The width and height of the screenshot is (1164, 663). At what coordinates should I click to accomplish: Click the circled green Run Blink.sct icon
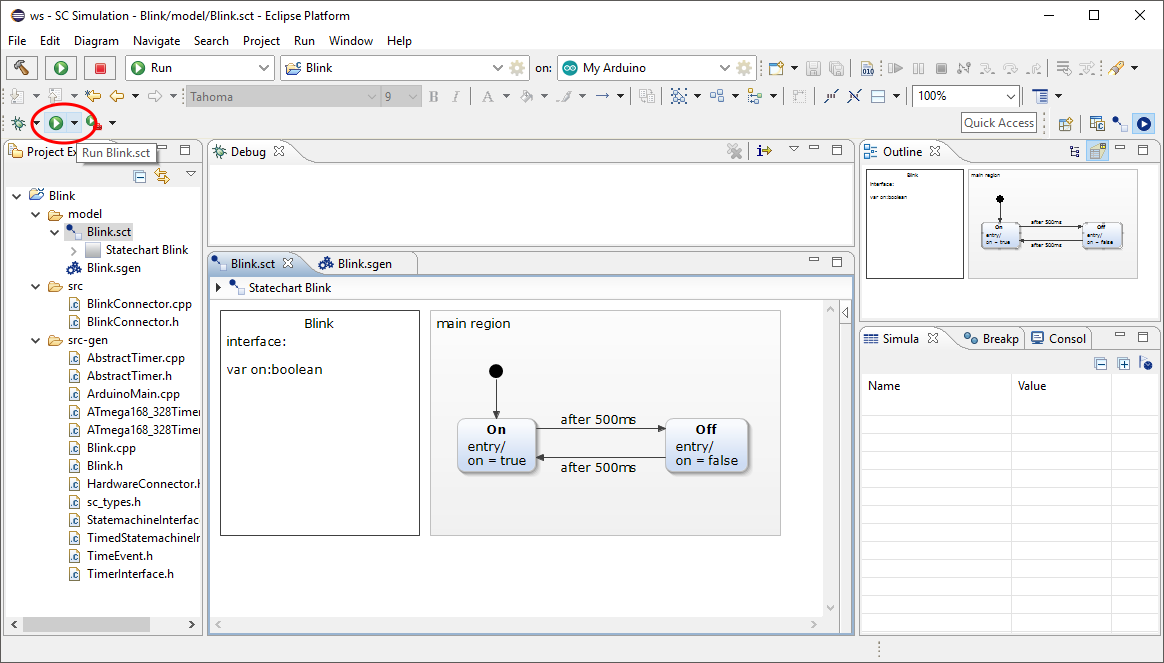point(58,122)
